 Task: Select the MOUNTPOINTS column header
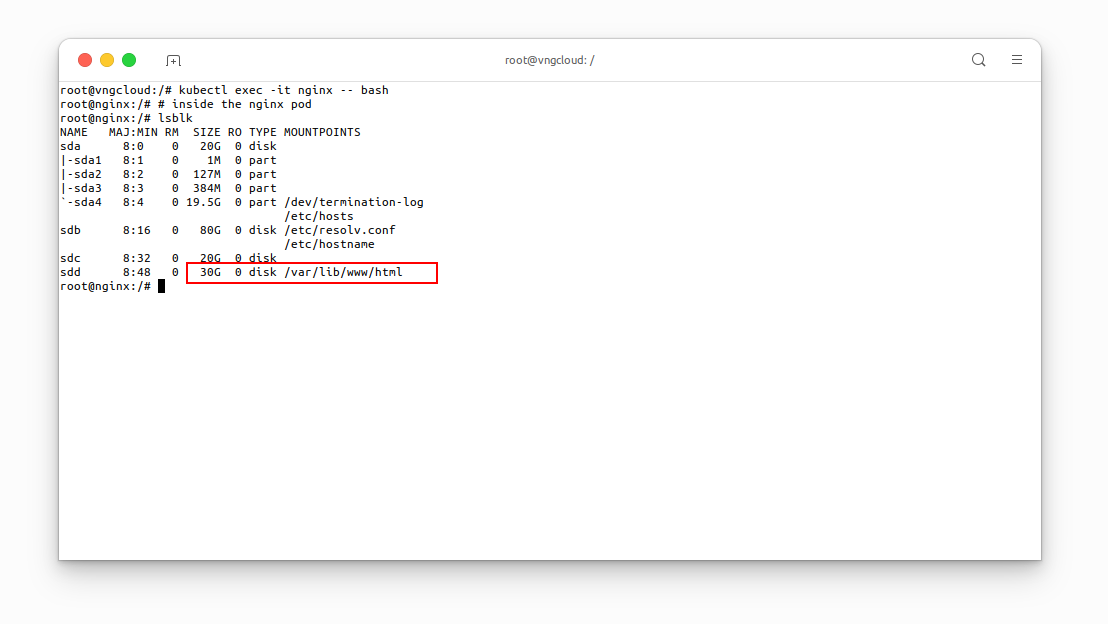click(x=322, y=132)
